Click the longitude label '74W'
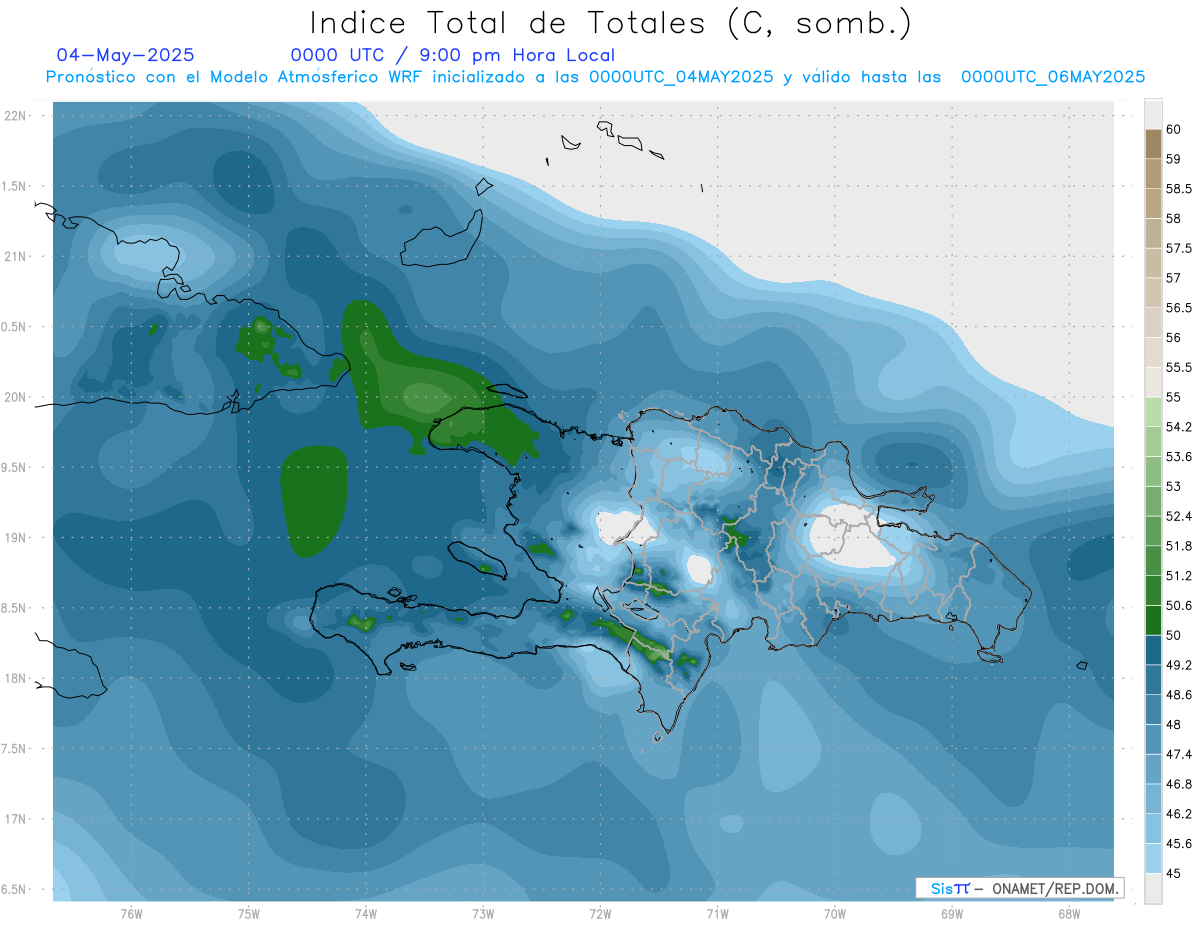1200x927 pixels. coord(366,913)
